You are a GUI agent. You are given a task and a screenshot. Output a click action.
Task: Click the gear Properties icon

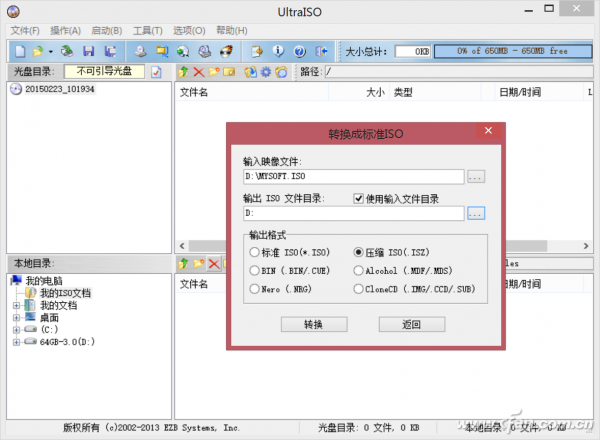pyautogui.click(x=266, y=72)
